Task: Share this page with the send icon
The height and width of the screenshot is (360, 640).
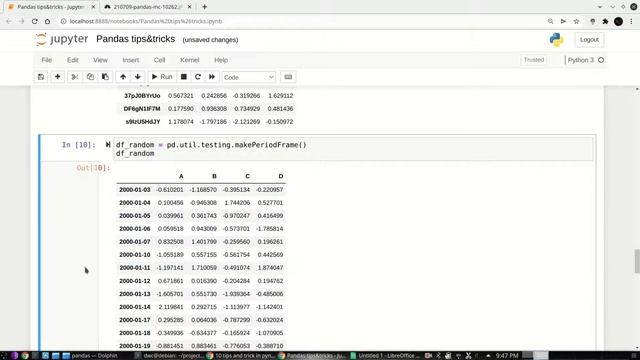Action: tap(563, 21)
